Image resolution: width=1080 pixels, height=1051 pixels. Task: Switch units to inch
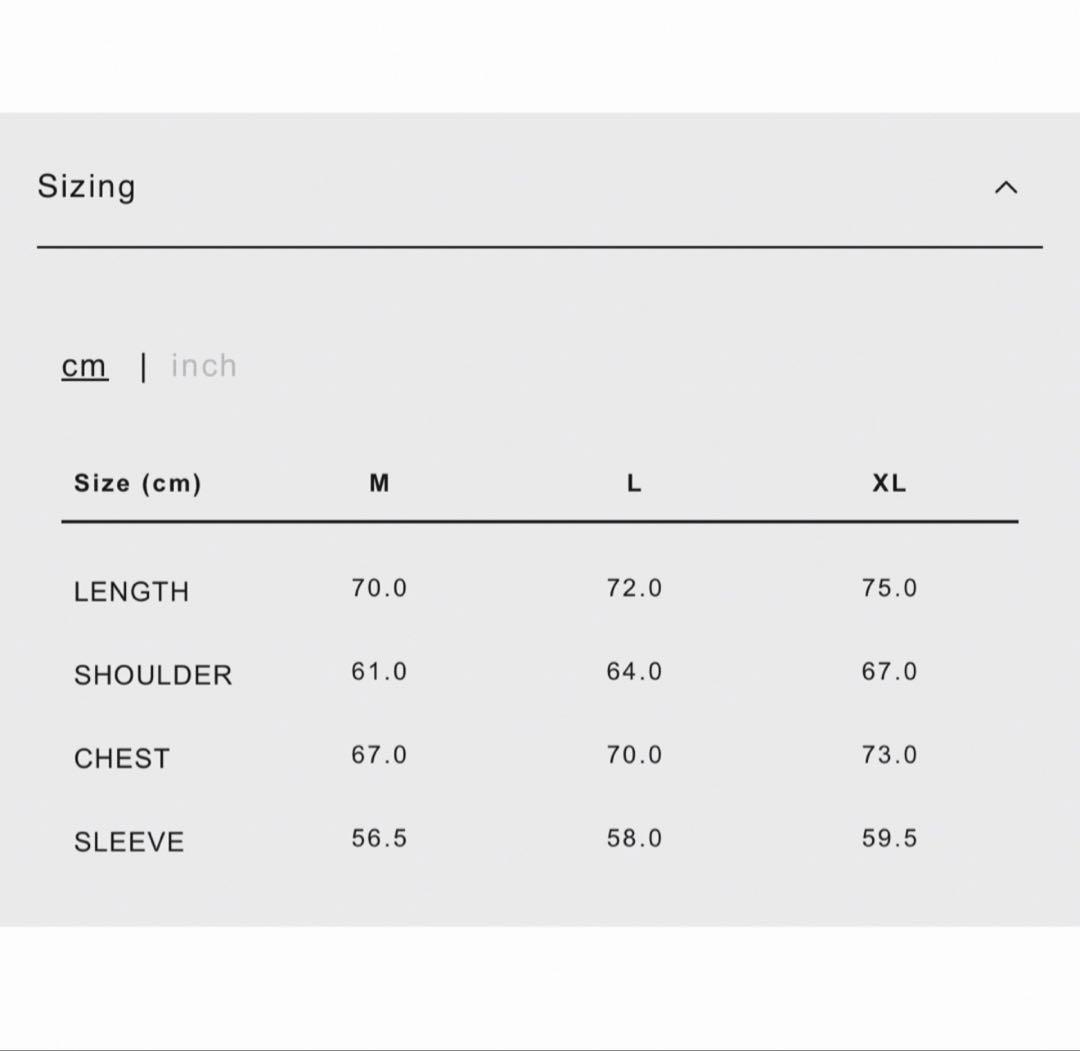[204, 366]
